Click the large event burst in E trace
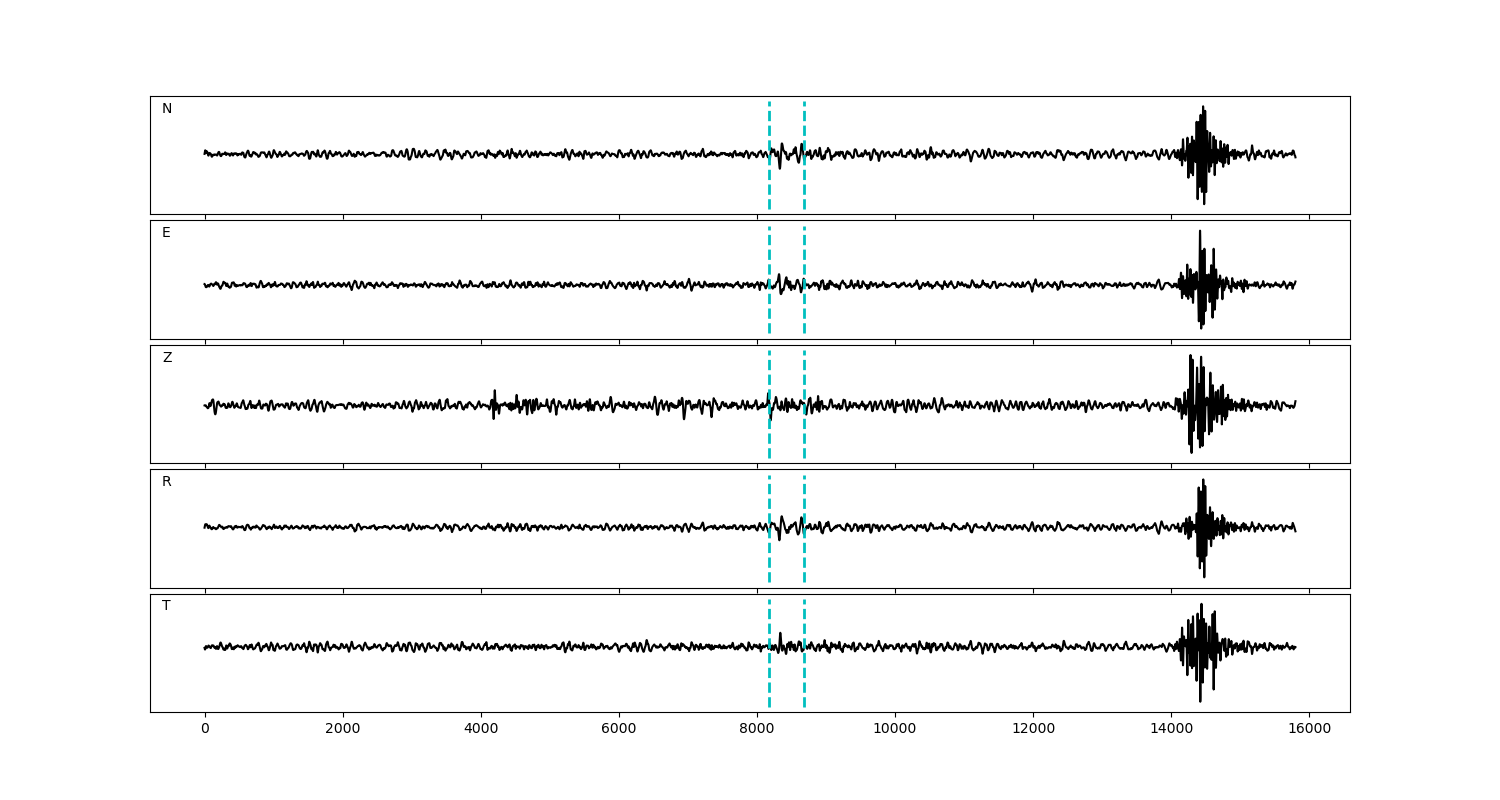Screen dimensions: 1500x800 click(1201, 283)
